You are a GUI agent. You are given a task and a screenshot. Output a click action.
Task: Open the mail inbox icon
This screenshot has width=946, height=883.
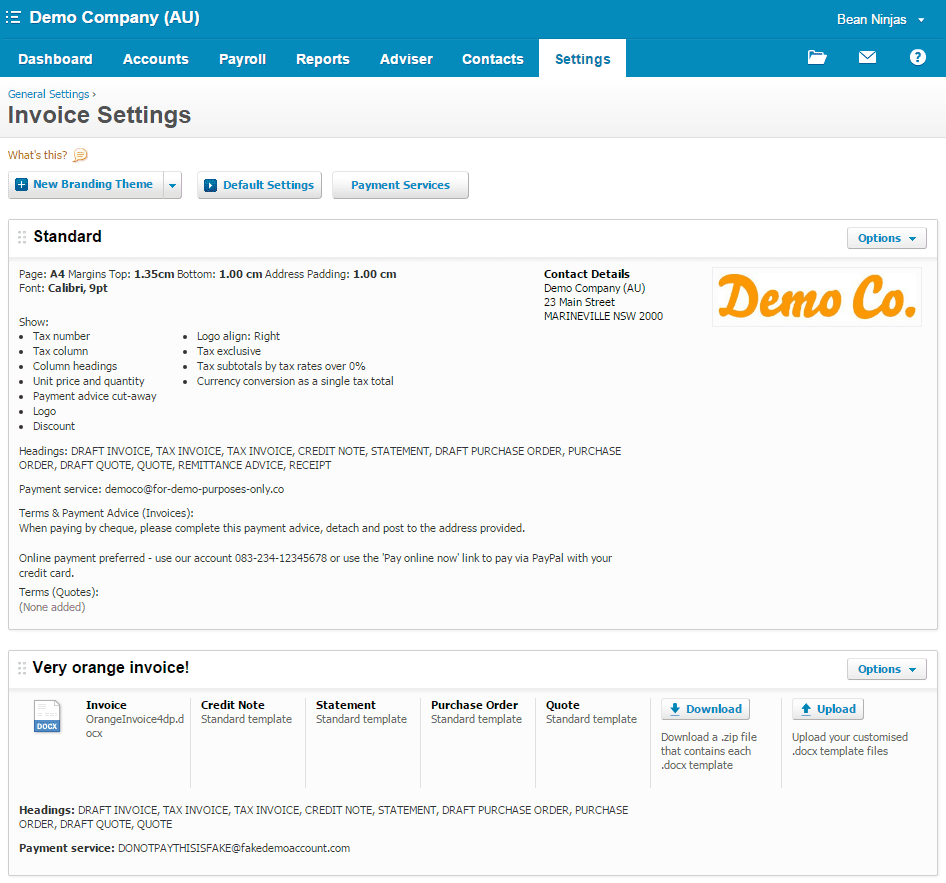click(x=867, y=57)
